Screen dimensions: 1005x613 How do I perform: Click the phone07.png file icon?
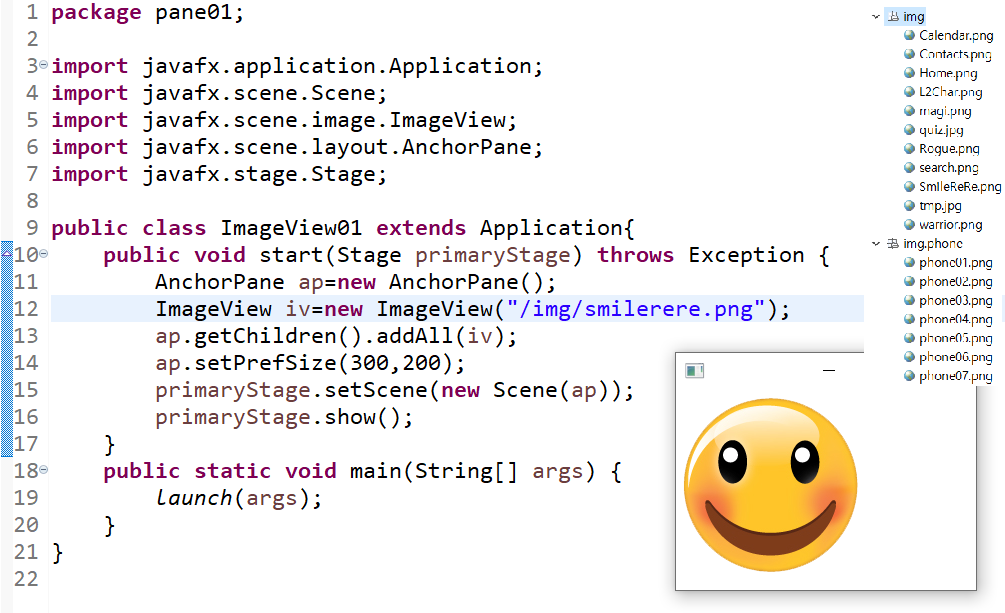pyautogui.click(x=909, y=376)
